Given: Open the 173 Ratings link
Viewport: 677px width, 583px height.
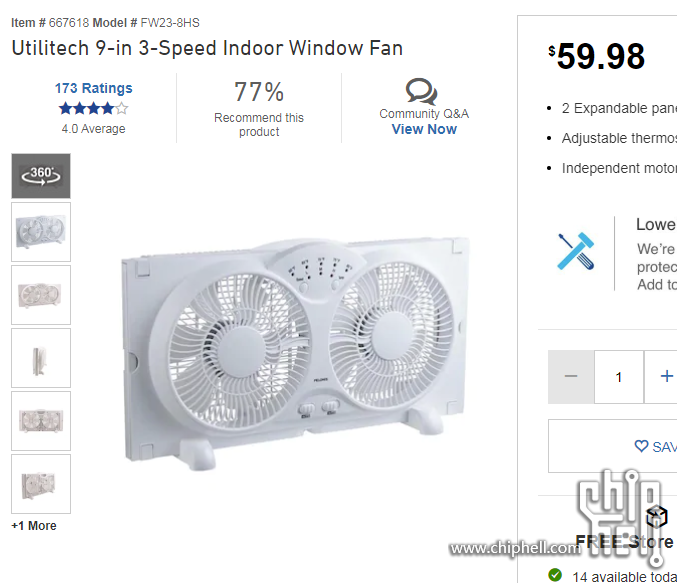Looking at the screenshot, I should (93, 88).
